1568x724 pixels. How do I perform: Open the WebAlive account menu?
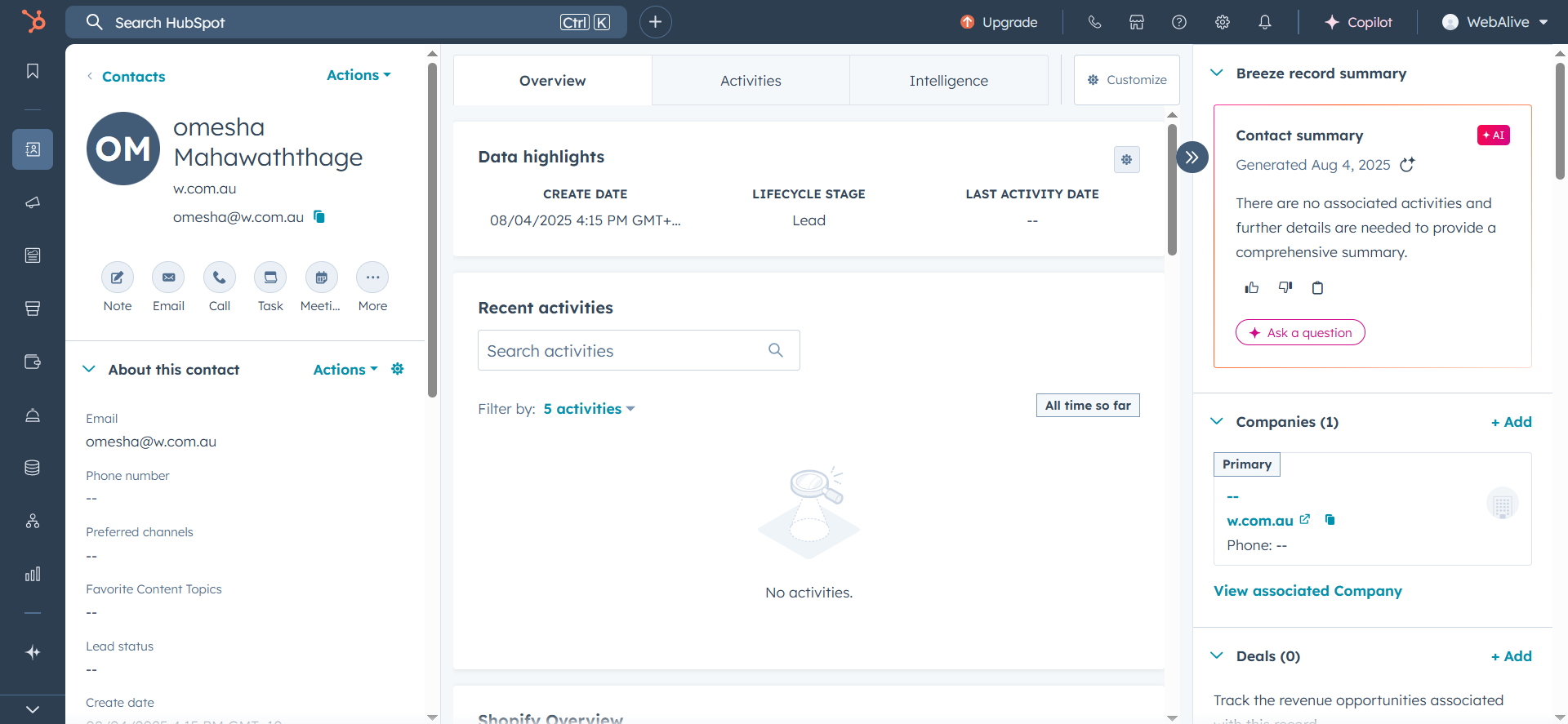click(x=1495, y=22)
